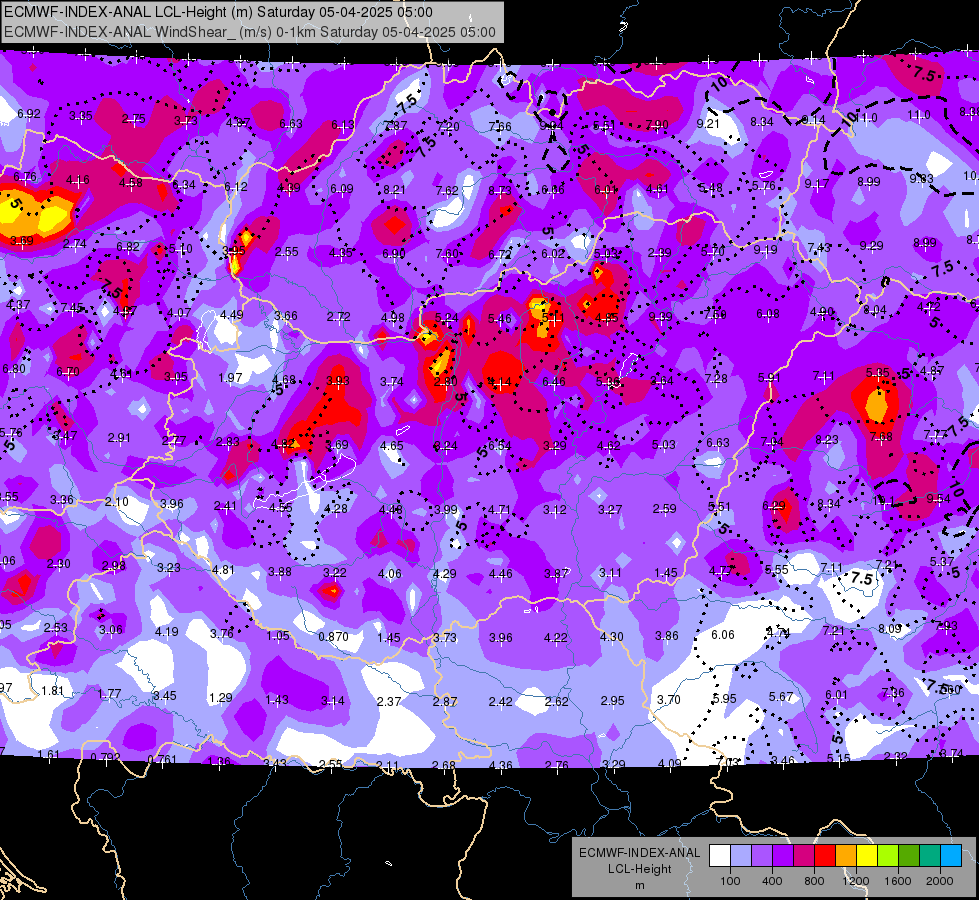979x900 pixels.
Task: Click the grid value 3.66
Action: tap(286, 316)
